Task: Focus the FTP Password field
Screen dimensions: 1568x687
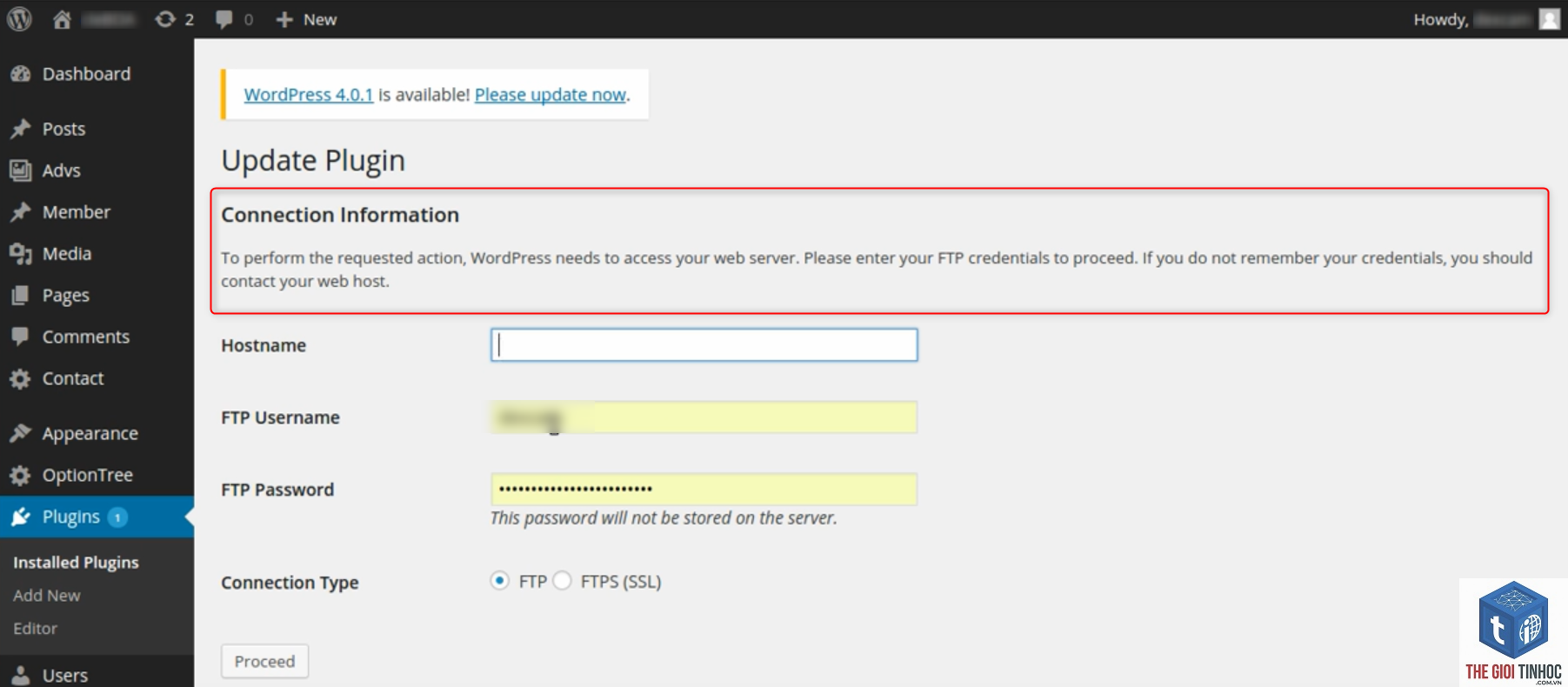Action: click(704, 489)
